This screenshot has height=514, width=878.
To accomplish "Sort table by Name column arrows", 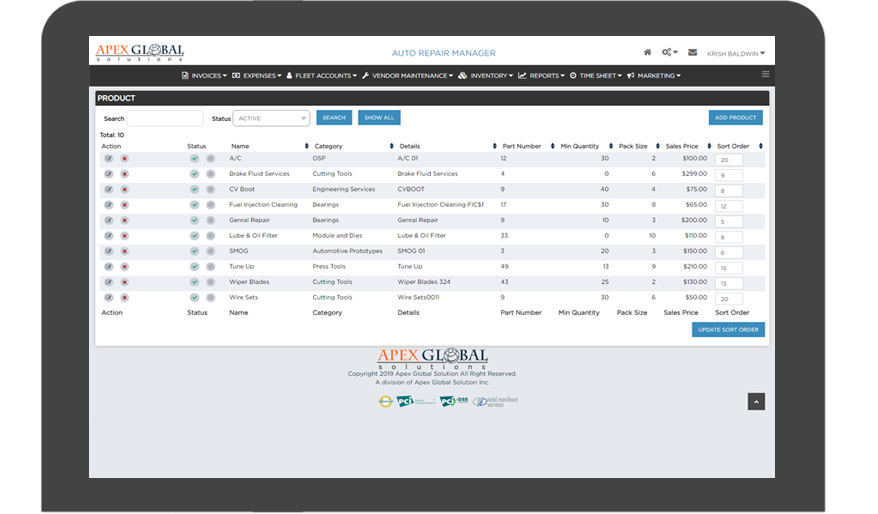I will tap(306, 146).
